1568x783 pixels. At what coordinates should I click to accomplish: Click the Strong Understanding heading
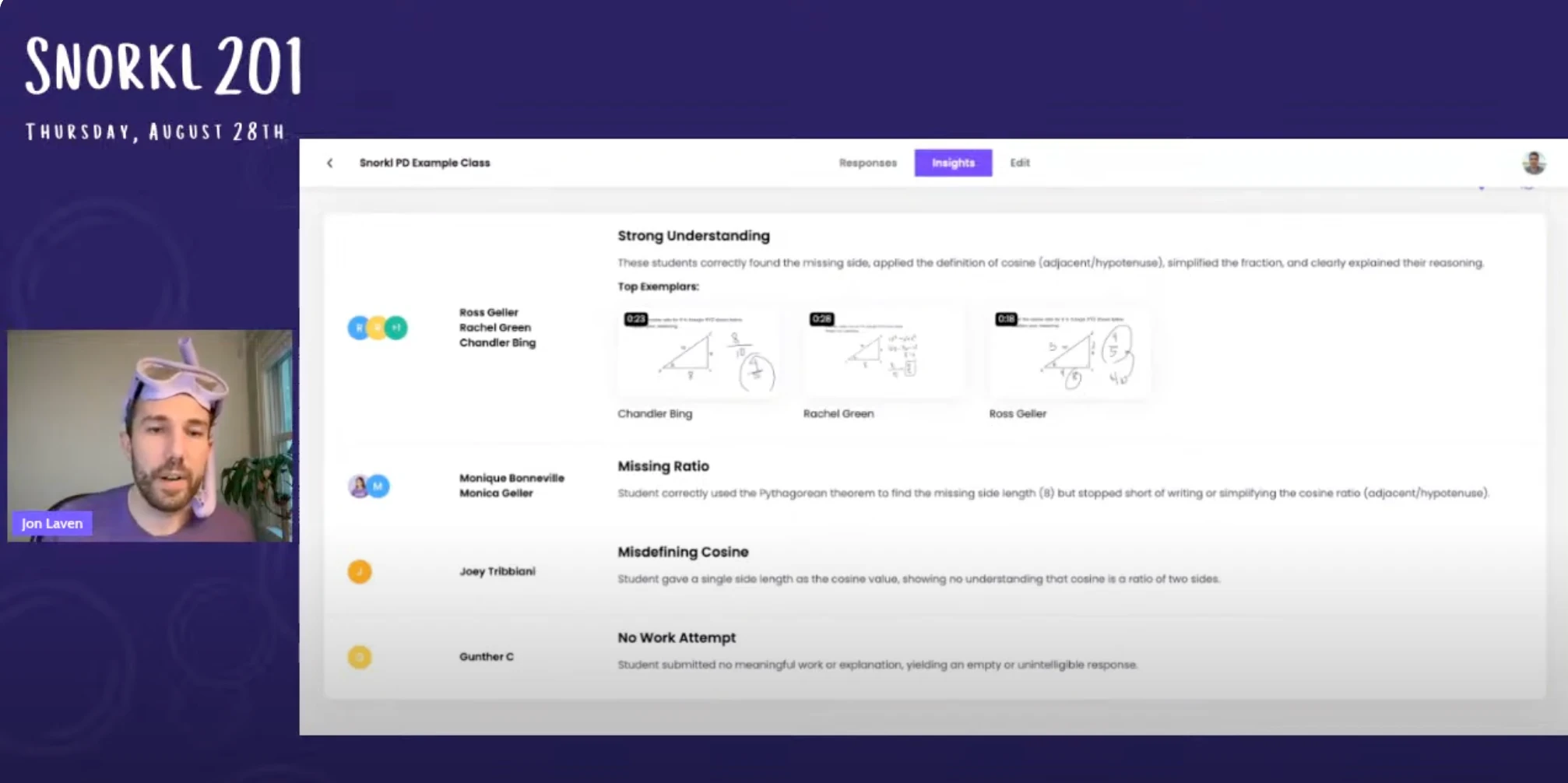(694, 236)
